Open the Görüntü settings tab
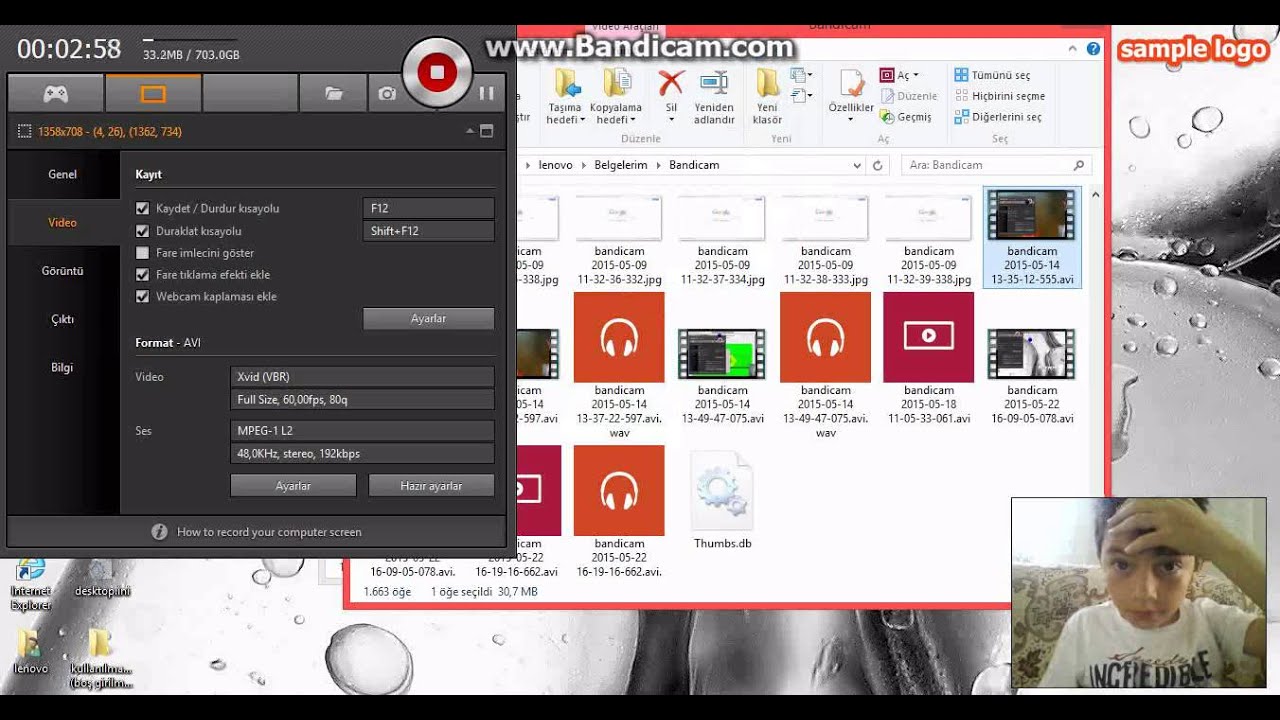1280x720 pixels. 62,271
